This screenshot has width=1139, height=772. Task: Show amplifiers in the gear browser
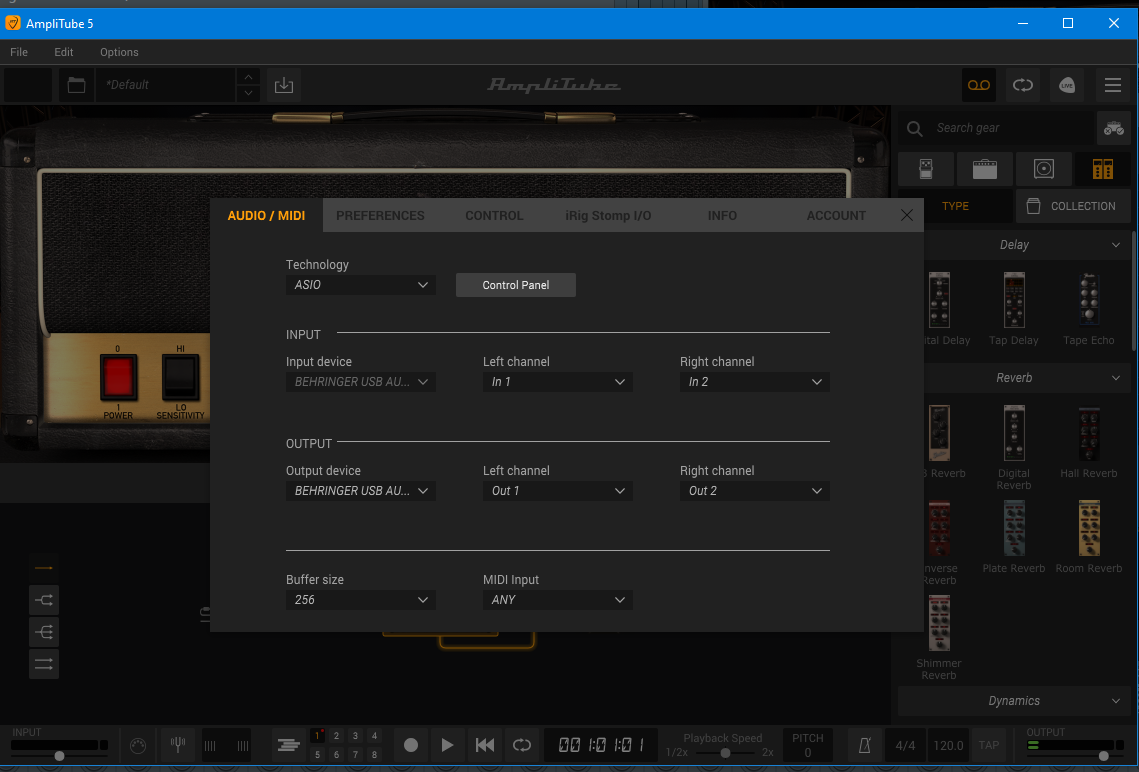pos(985,169)
